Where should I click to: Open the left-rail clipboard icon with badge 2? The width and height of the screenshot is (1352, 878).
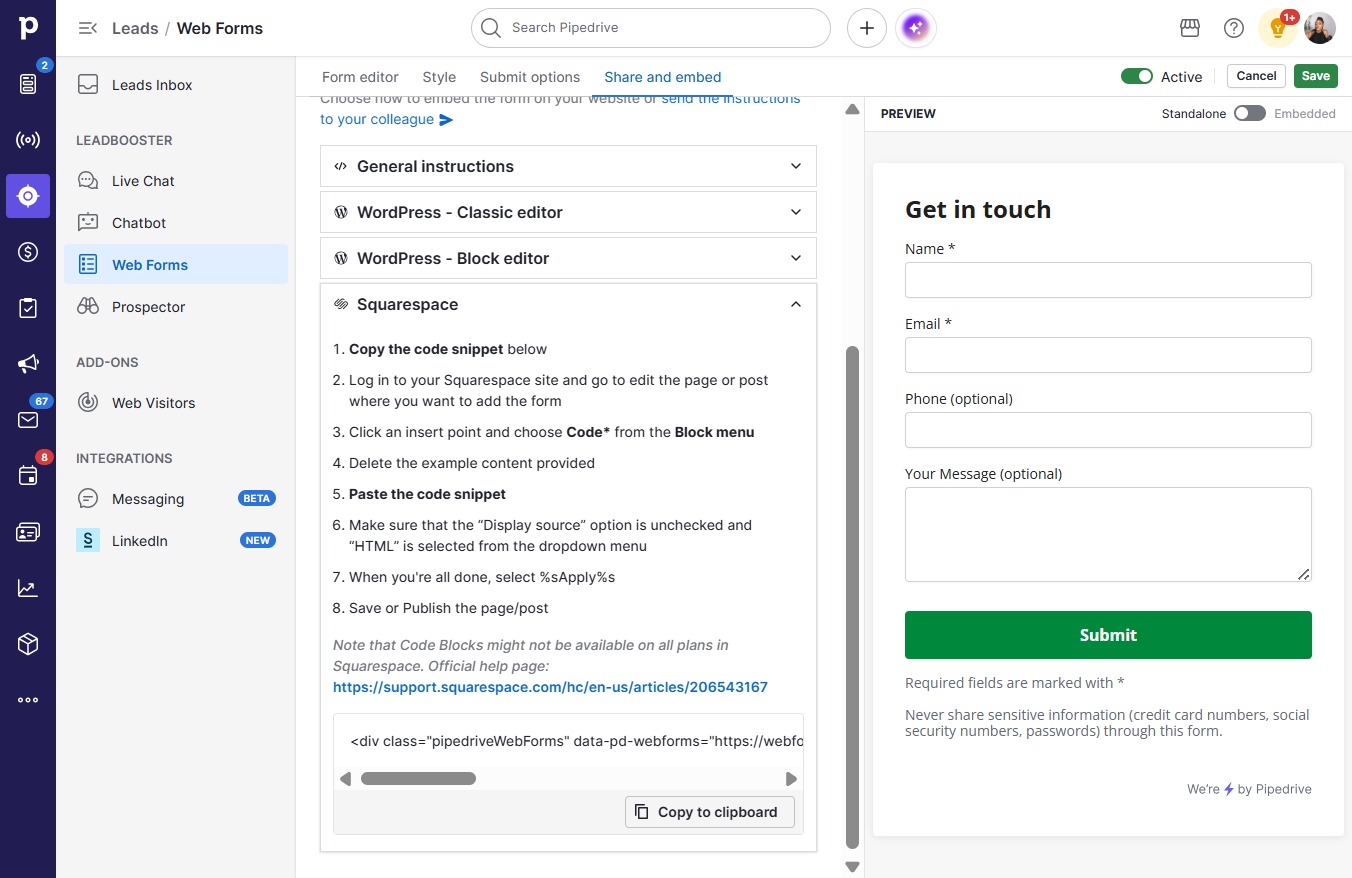28,84
